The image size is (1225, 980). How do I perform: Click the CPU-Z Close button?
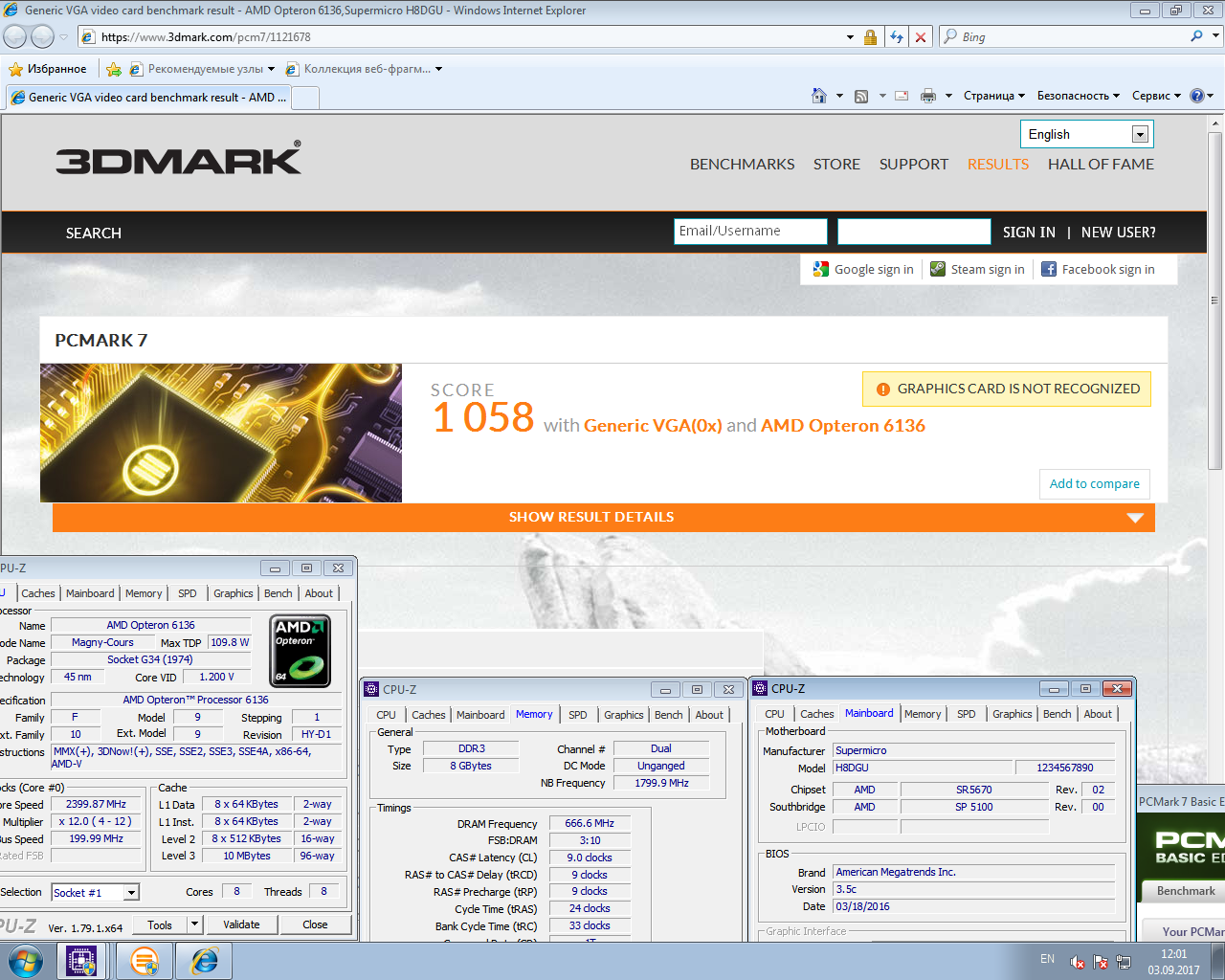[315, 924]
